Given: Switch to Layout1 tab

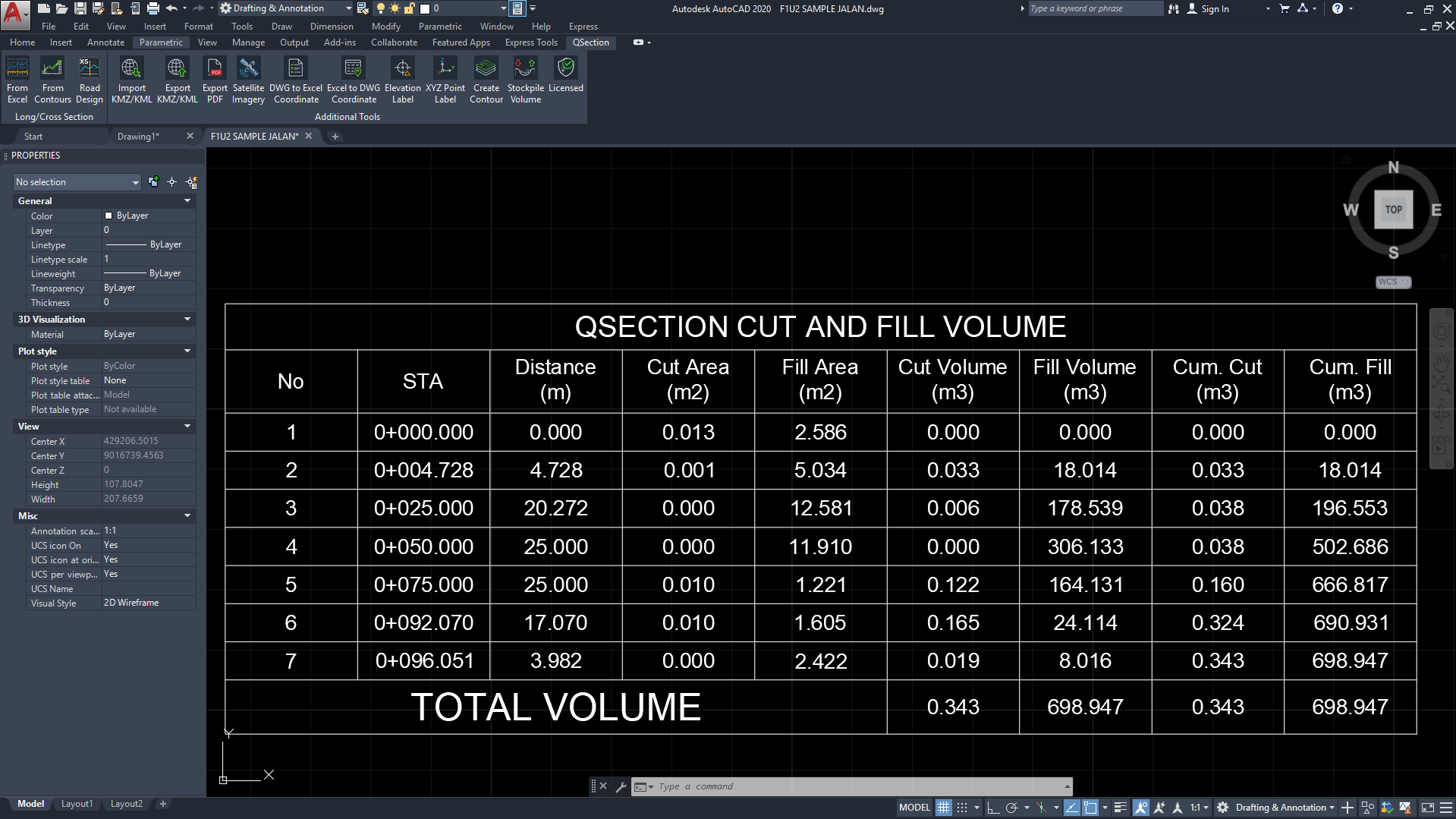Looking at the screenshot, I should pos(77,804).
